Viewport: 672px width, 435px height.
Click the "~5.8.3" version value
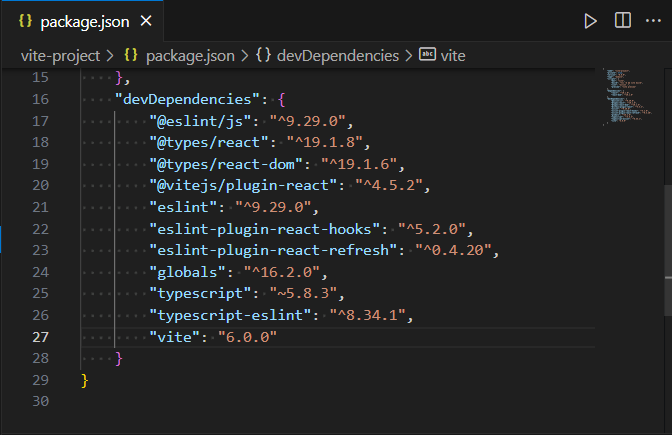[303, 294]
